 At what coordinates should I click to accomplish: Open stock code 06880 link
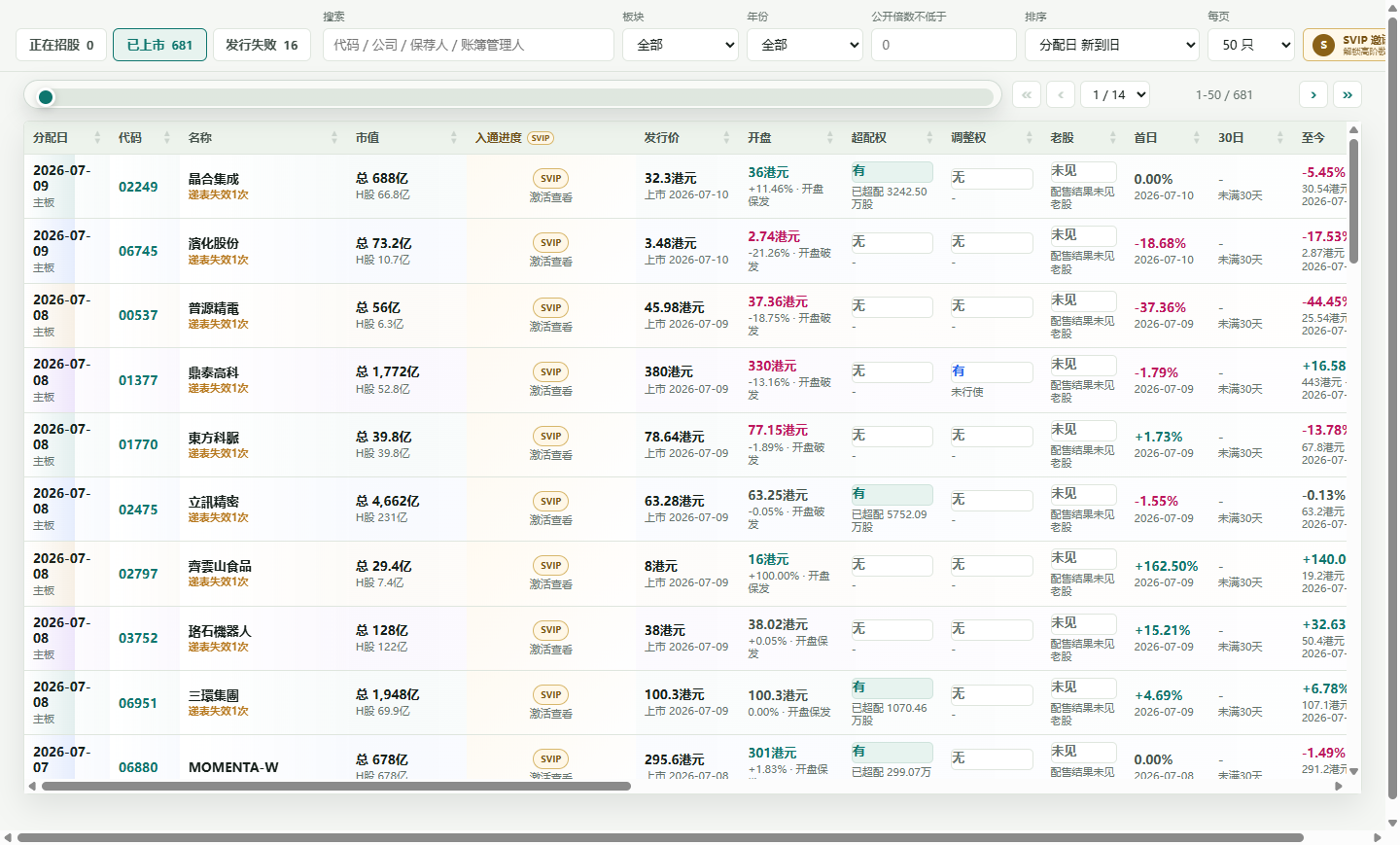[x=138, y=767]
